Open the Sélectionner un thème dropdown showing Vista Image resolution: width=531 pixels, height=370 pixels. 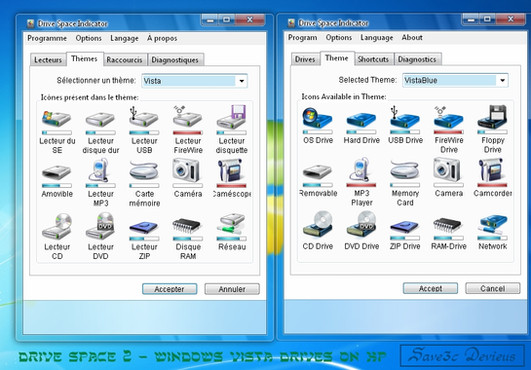[x=194, y=81]
